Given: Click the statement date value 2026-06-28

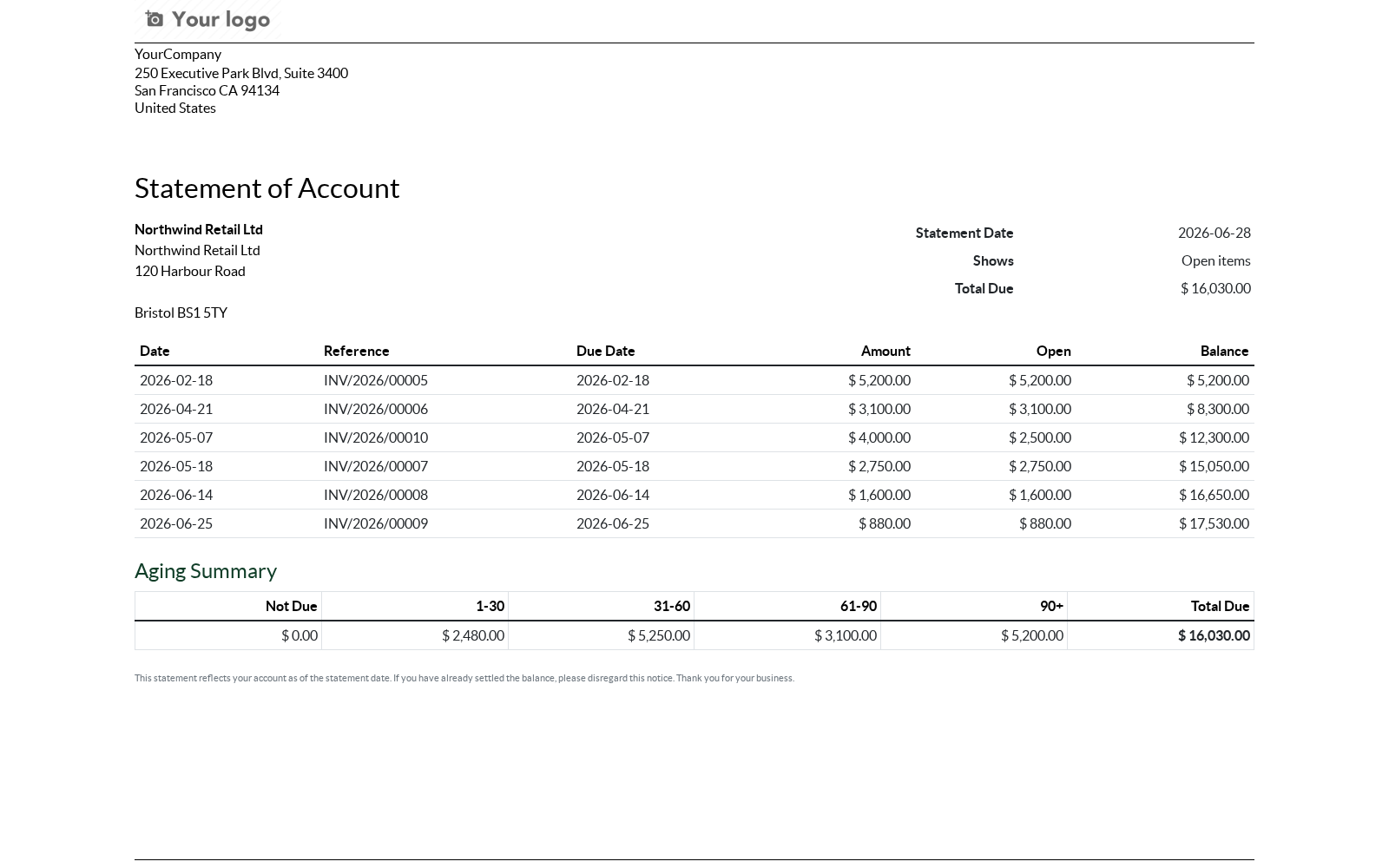Looking at the screenshot, I should [x=1214, y=233].
